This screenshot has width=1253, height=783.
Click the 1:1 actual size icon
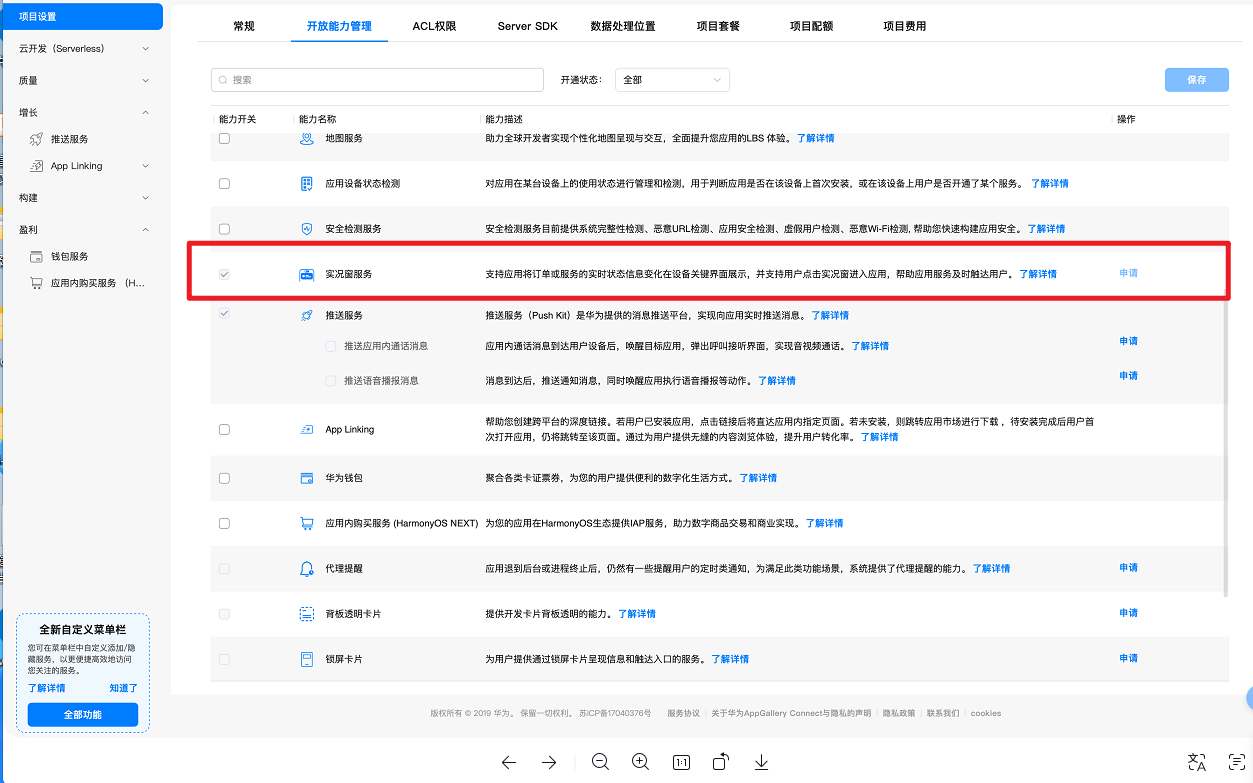click(681, 762)
